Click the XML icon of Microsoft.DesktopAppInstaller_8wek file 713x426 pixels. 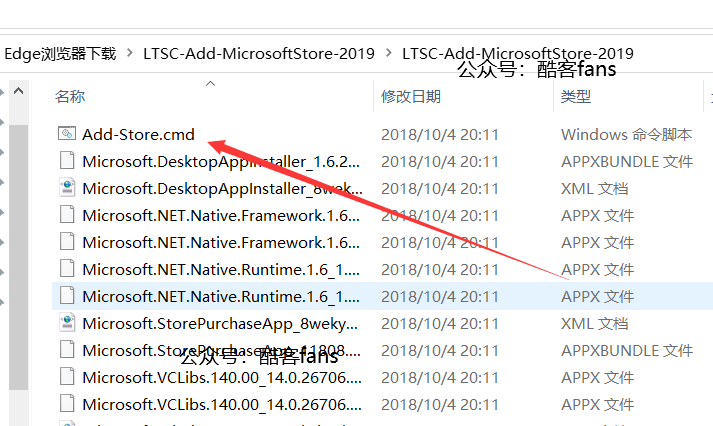[67, 188]
